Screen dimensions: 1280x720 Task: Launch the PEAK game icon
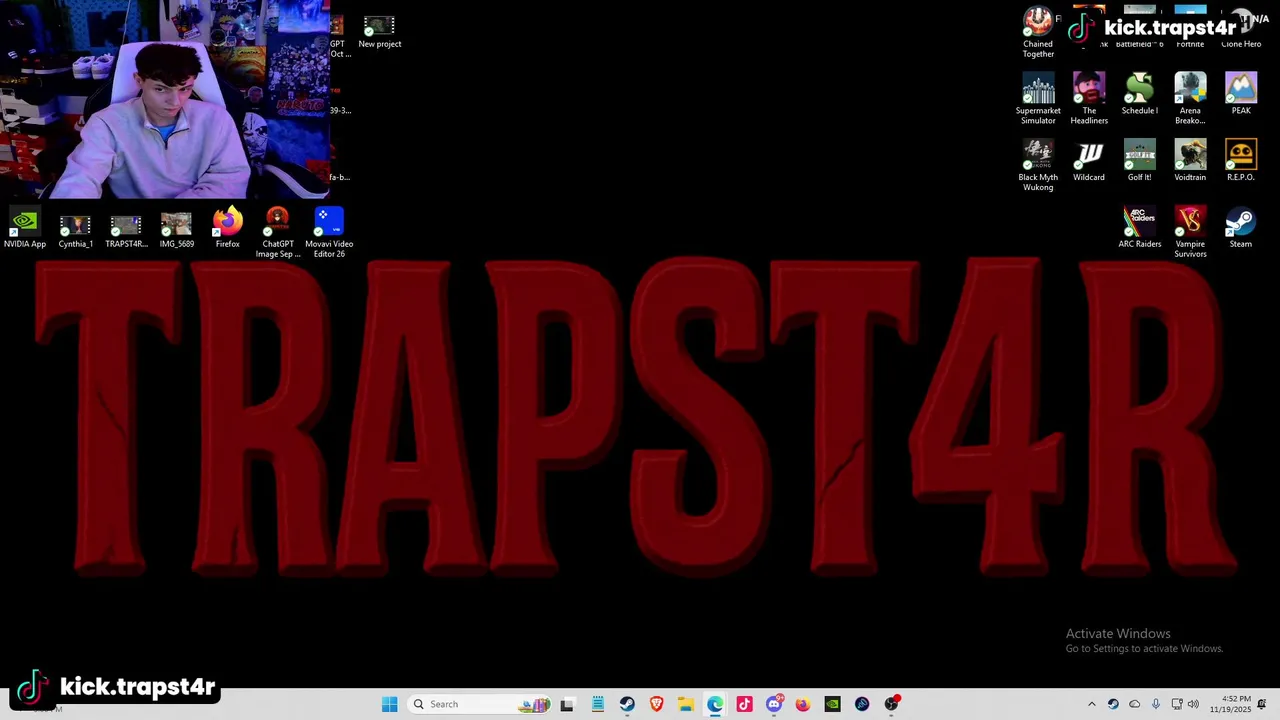1241,94
